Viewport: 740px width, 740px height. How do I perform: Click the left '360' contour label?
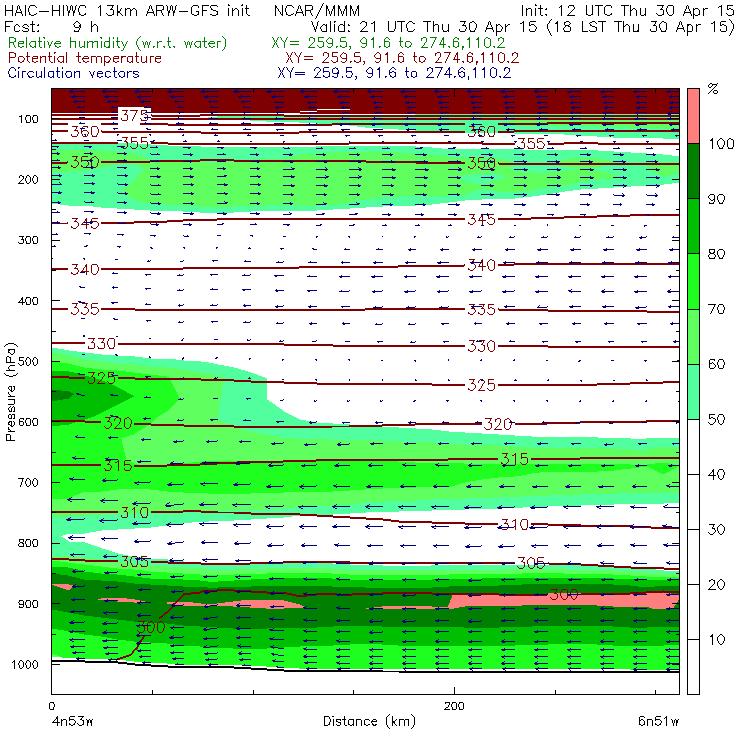pos(85,131)
